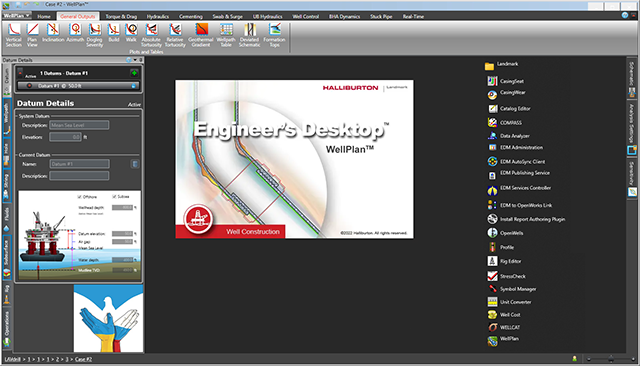Launch EDM AutoSync Client
The width and height of the screenshot is (640, 366).
516,162
